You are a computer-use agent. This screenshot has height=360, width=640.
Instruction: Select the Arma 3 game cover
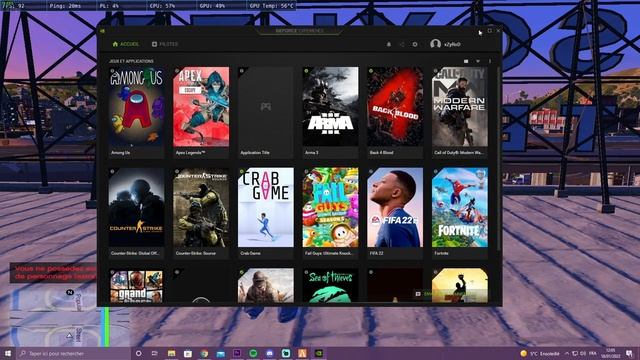tap(330, 107)
